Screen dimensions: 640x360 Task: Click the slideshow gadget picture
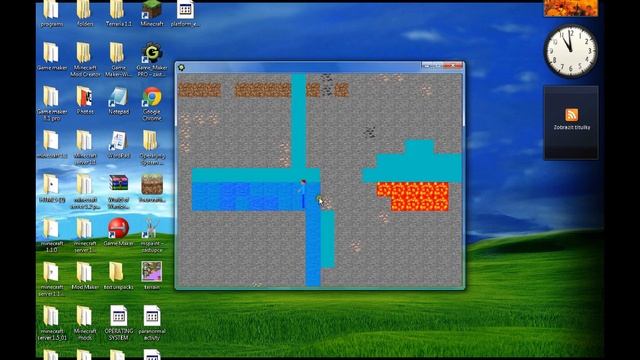tap(571, 8)
